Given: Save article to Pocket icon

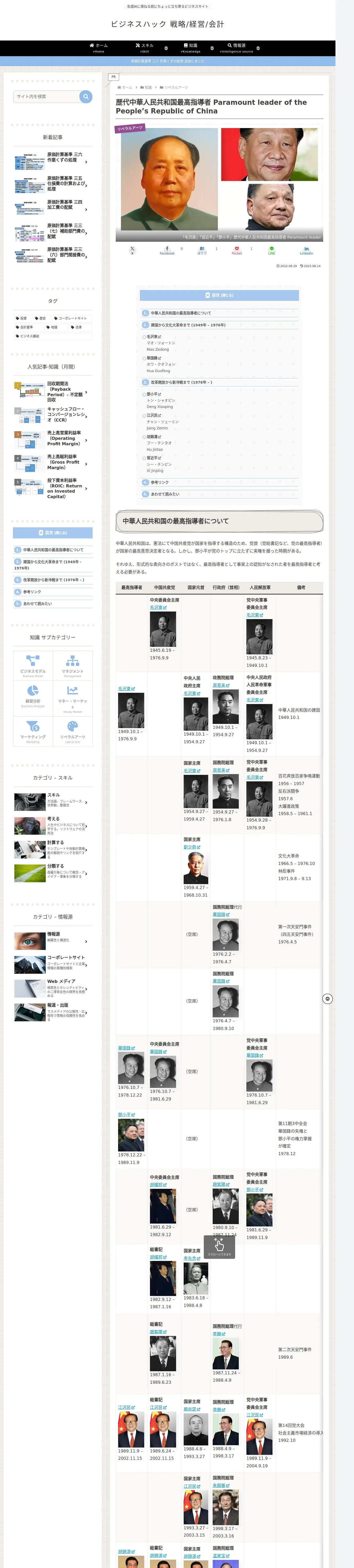Looking at the screenshot, I should coord(237,250).
